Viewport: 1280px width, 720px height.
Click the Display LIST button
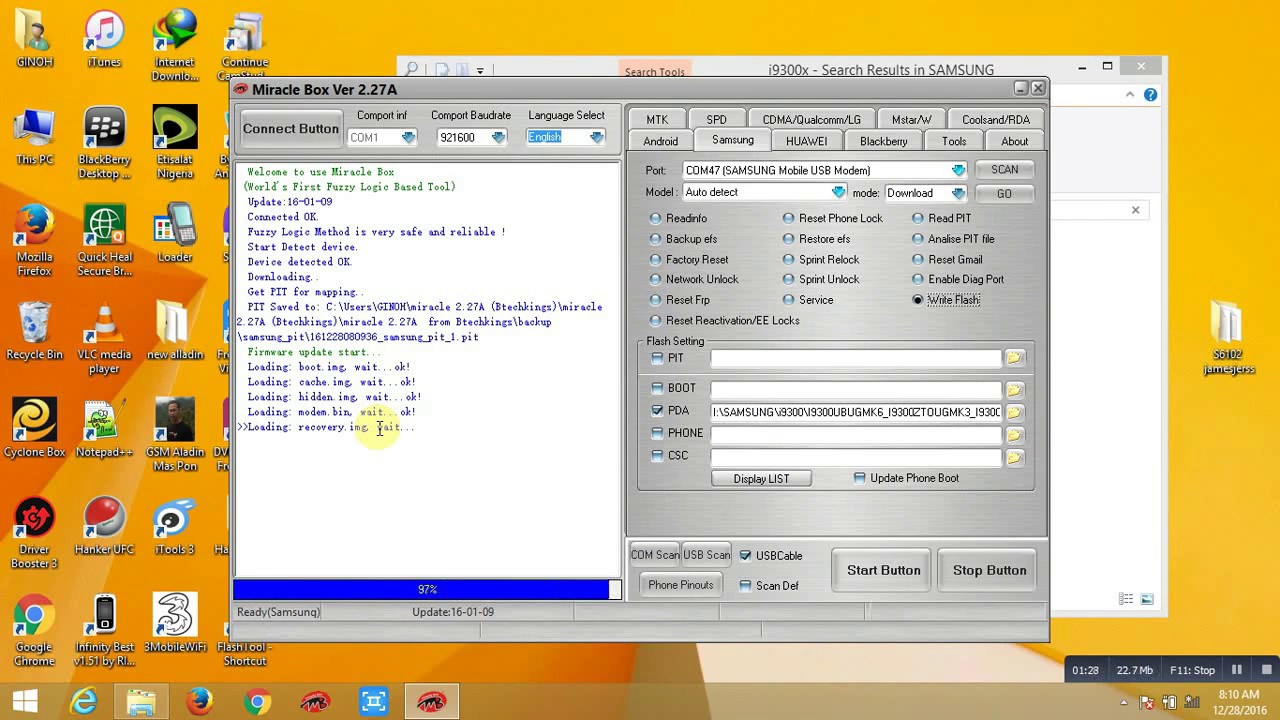[x=761, y=479]
